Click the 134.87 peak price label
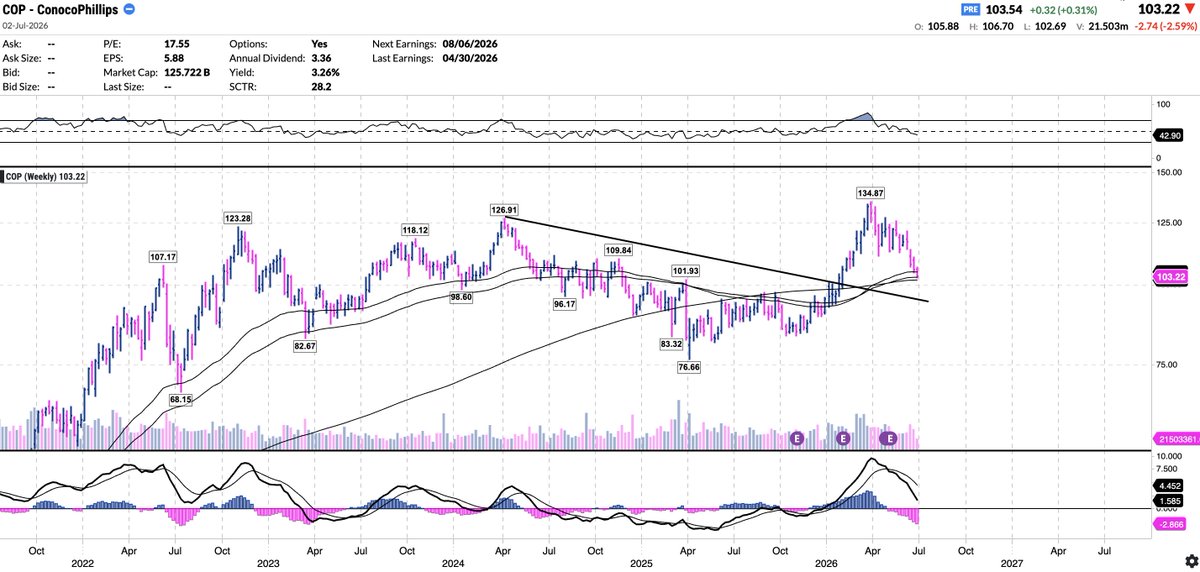The width and height of the screenshot is (1200, 572). pyautogui.click(x=870, y=192)
